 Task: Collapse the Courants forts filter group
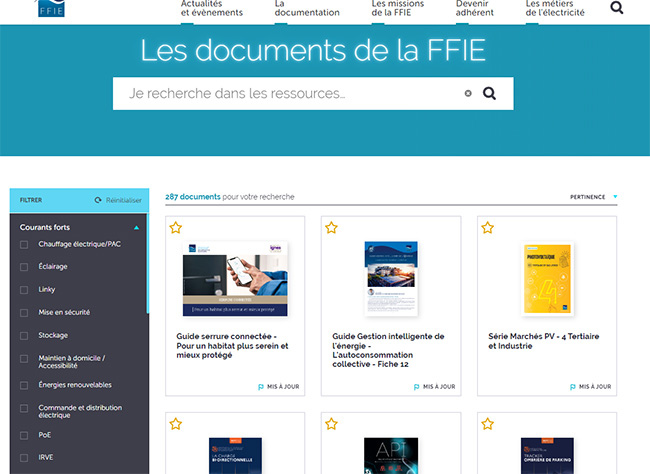click(136, 228)
